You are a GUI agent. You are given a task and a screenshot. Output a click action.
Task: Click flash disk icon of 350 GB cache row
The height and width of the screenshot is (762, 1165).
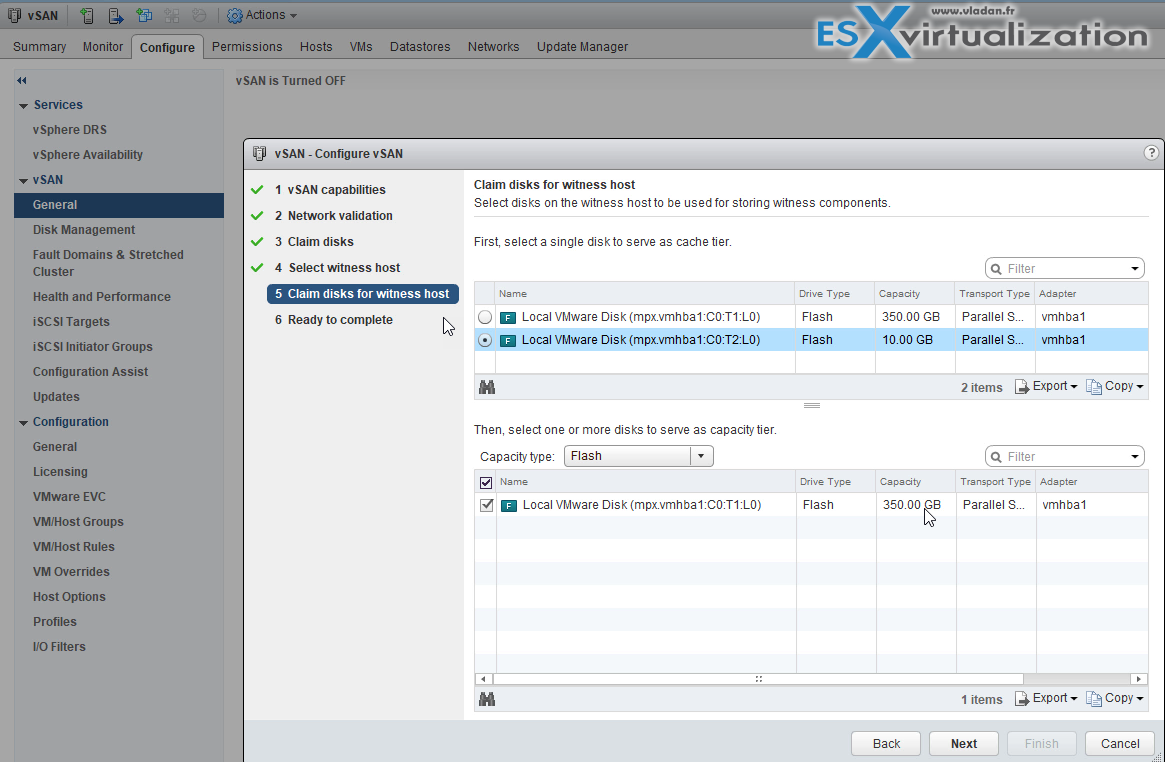tap(508, 317)
